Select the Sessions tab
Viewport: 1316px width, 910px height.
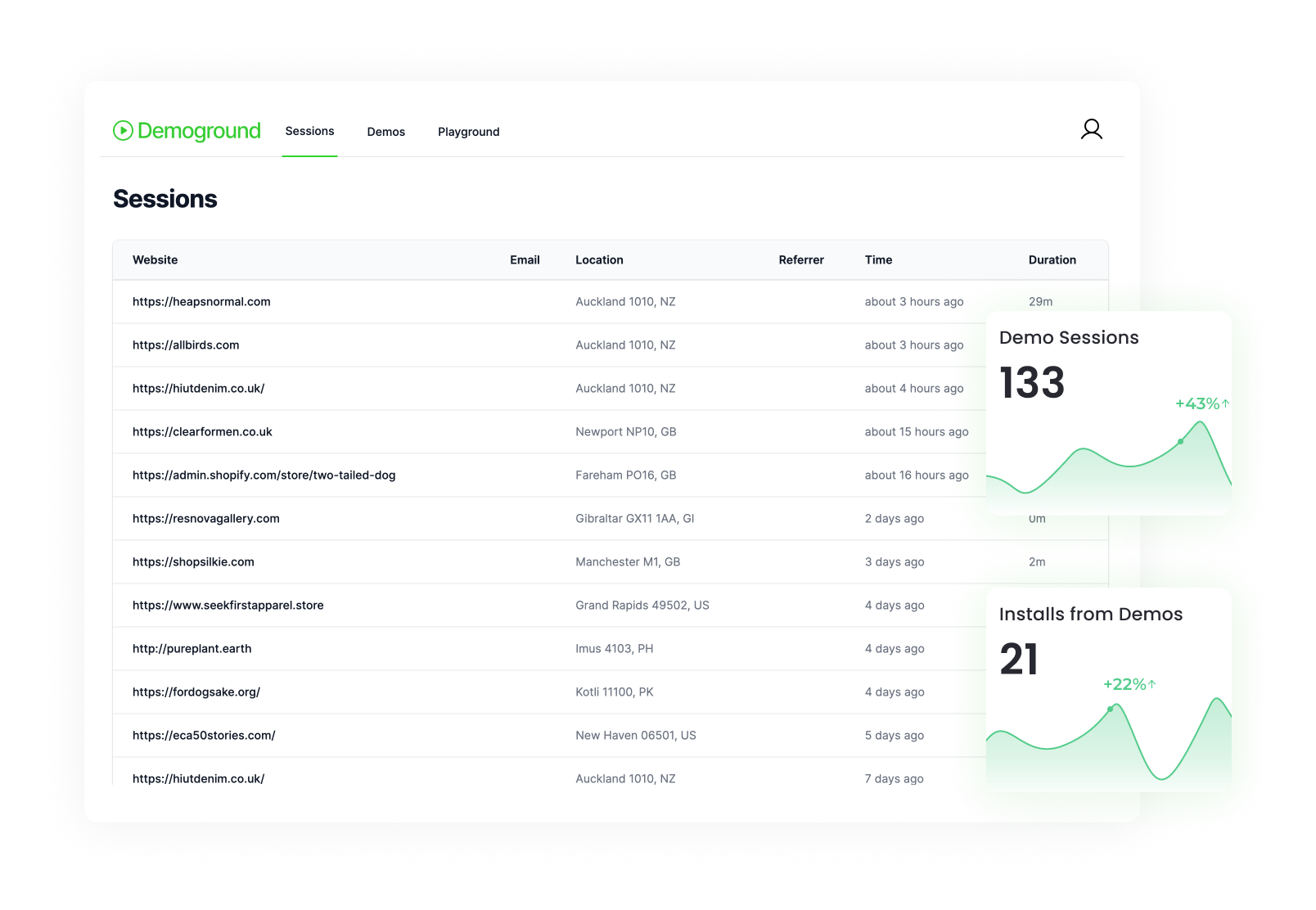pos(309,131)
